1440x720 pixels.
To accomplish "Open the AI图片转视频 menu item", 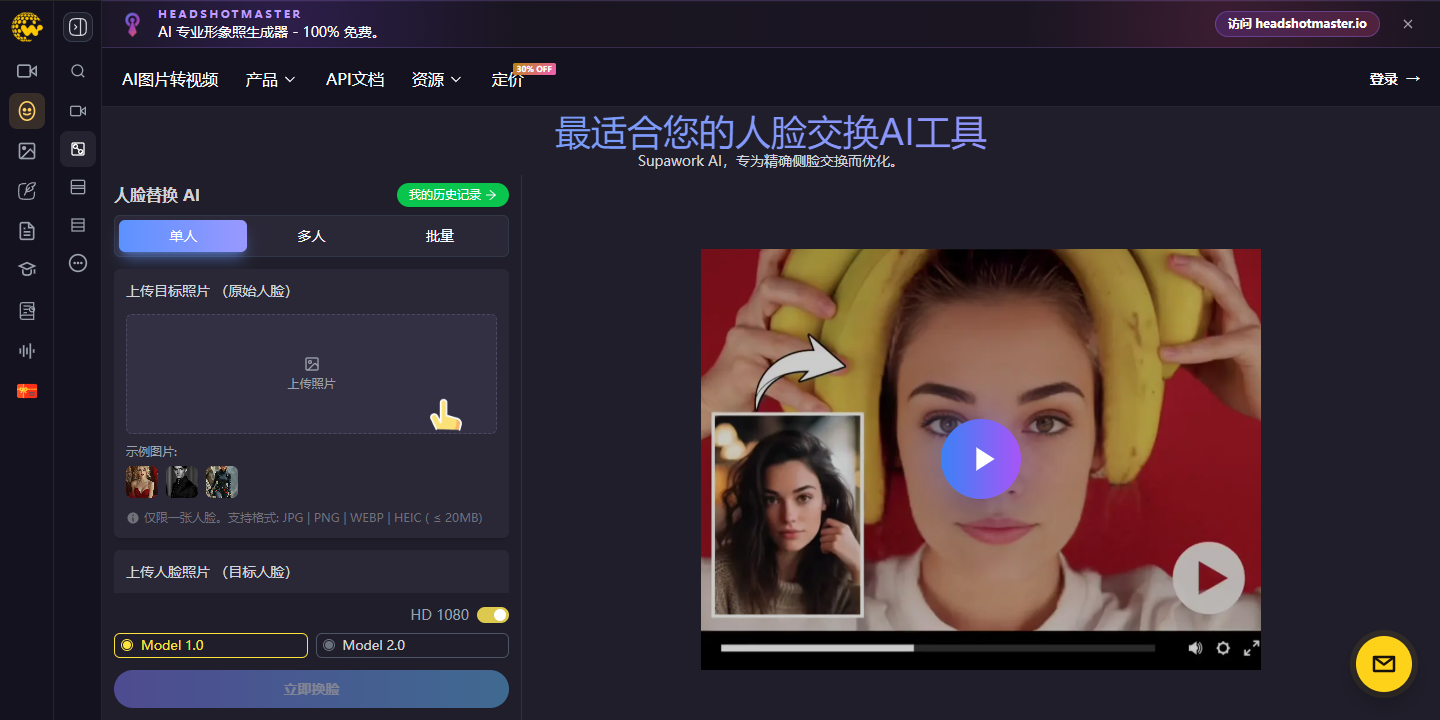I will [x=170, y=79].
